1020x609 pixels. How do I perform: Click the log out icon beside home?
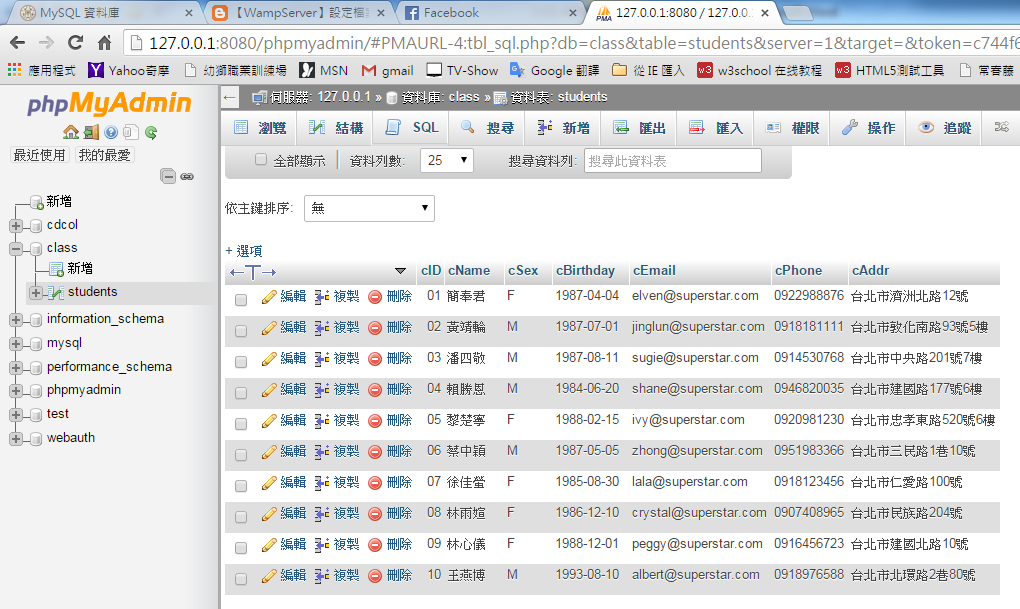91,133
